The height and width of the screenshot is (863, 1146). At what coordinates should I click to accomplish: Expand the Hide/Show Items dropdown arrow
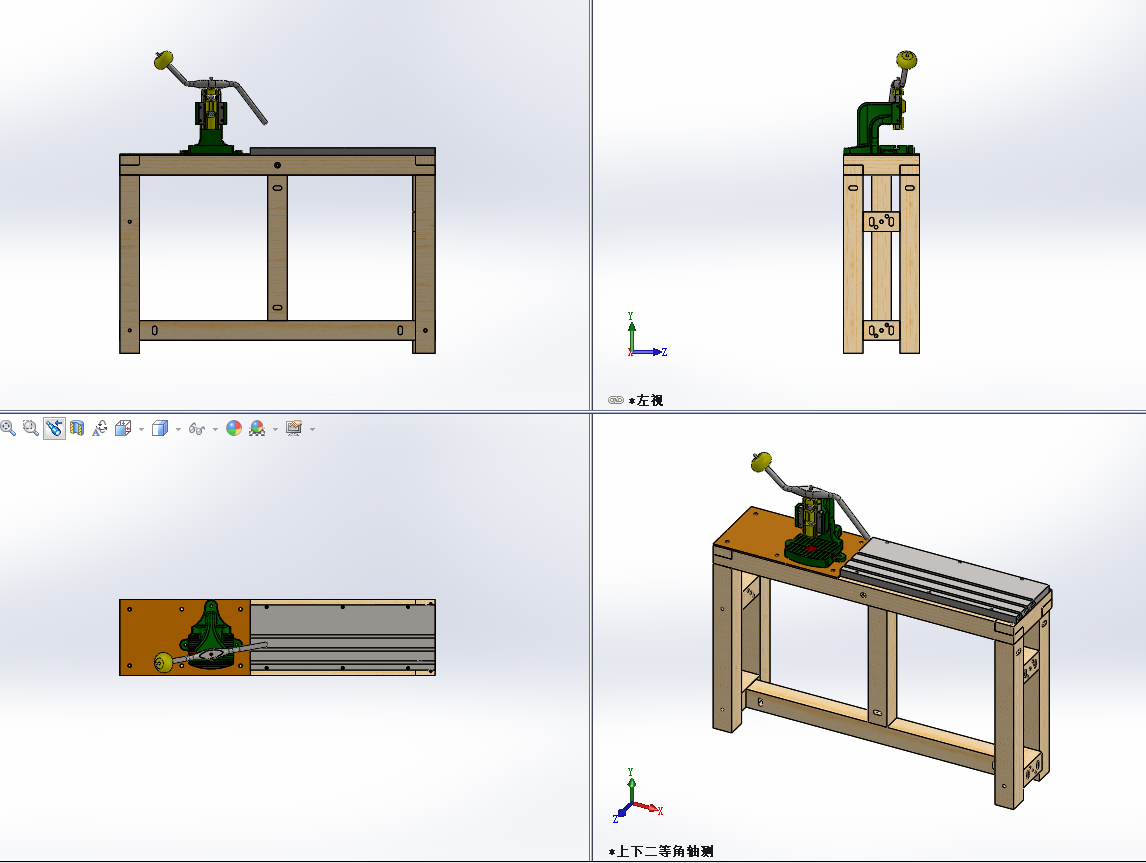[x=215, y=429]
